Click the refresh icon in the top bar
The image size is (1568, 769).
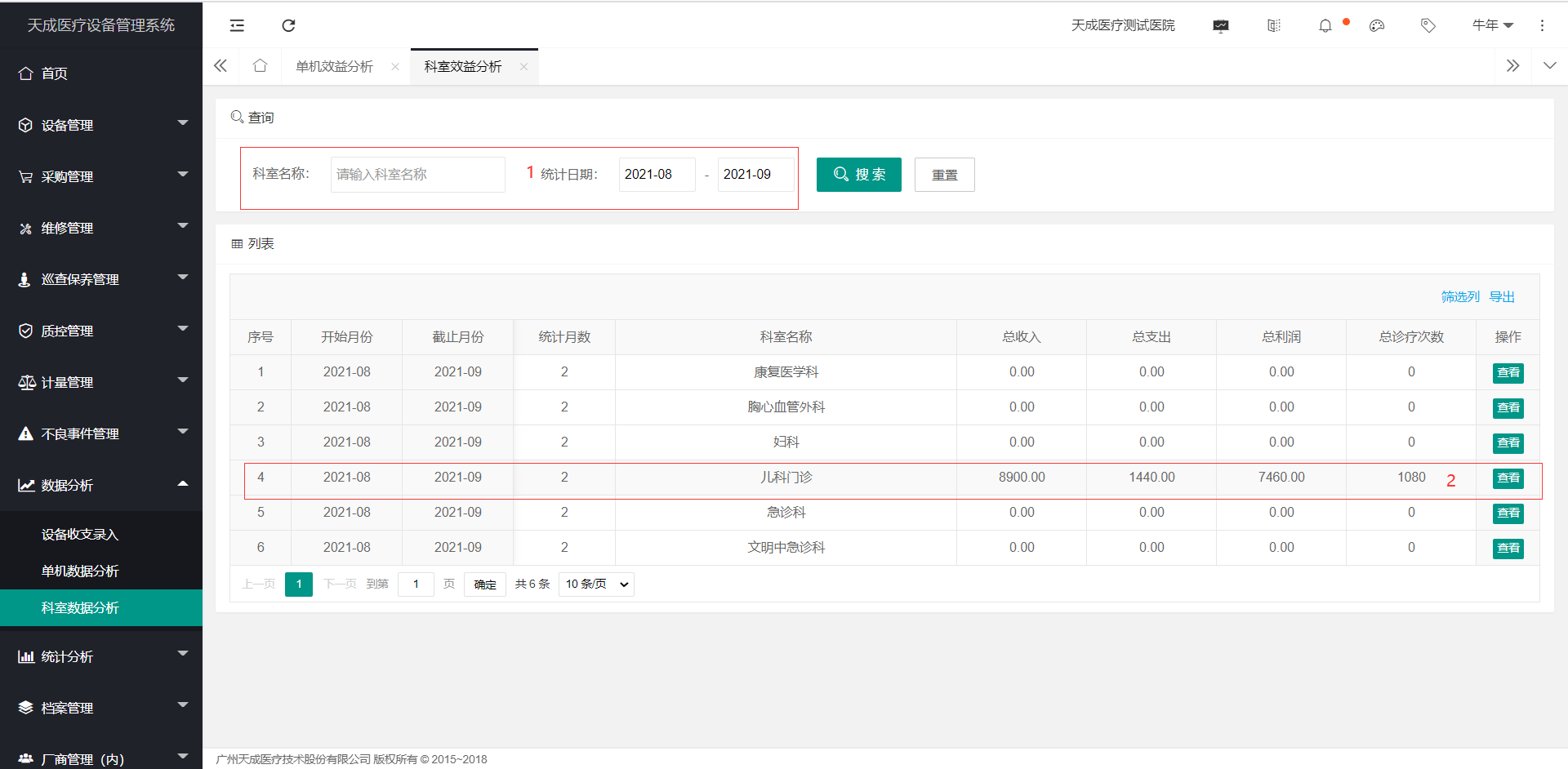point(288,25)
